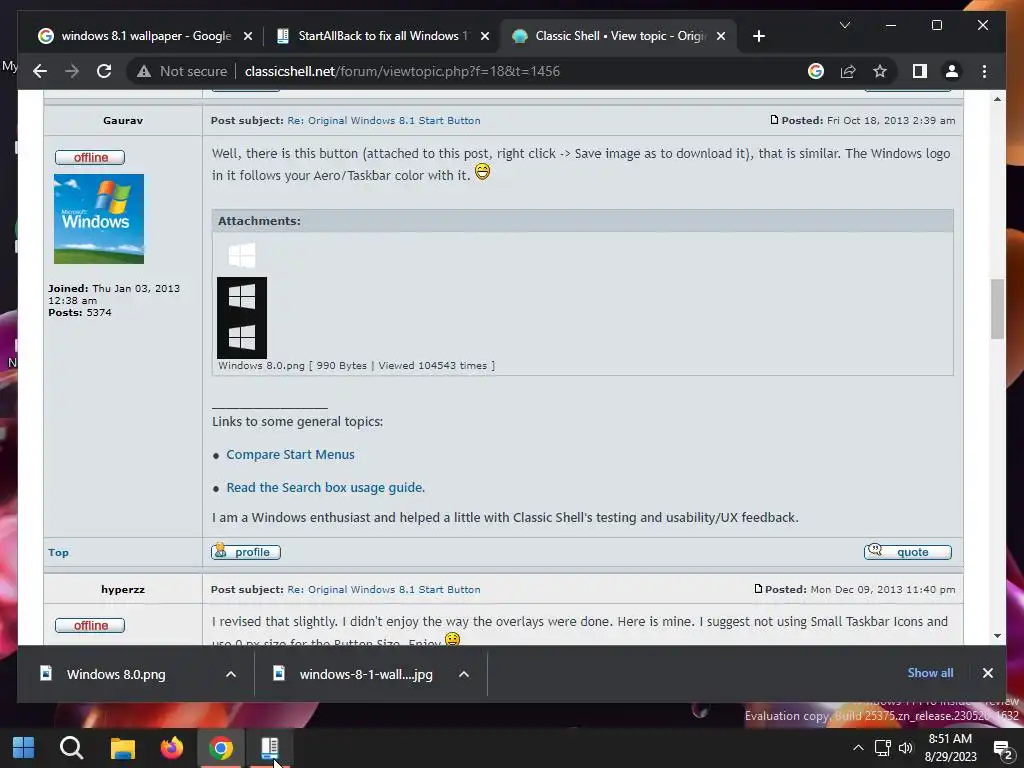The height and width of the screenshot is (768, 1024).
Task: Click the smiley emoticon in Gaurav's post
Action: (482, 172)
